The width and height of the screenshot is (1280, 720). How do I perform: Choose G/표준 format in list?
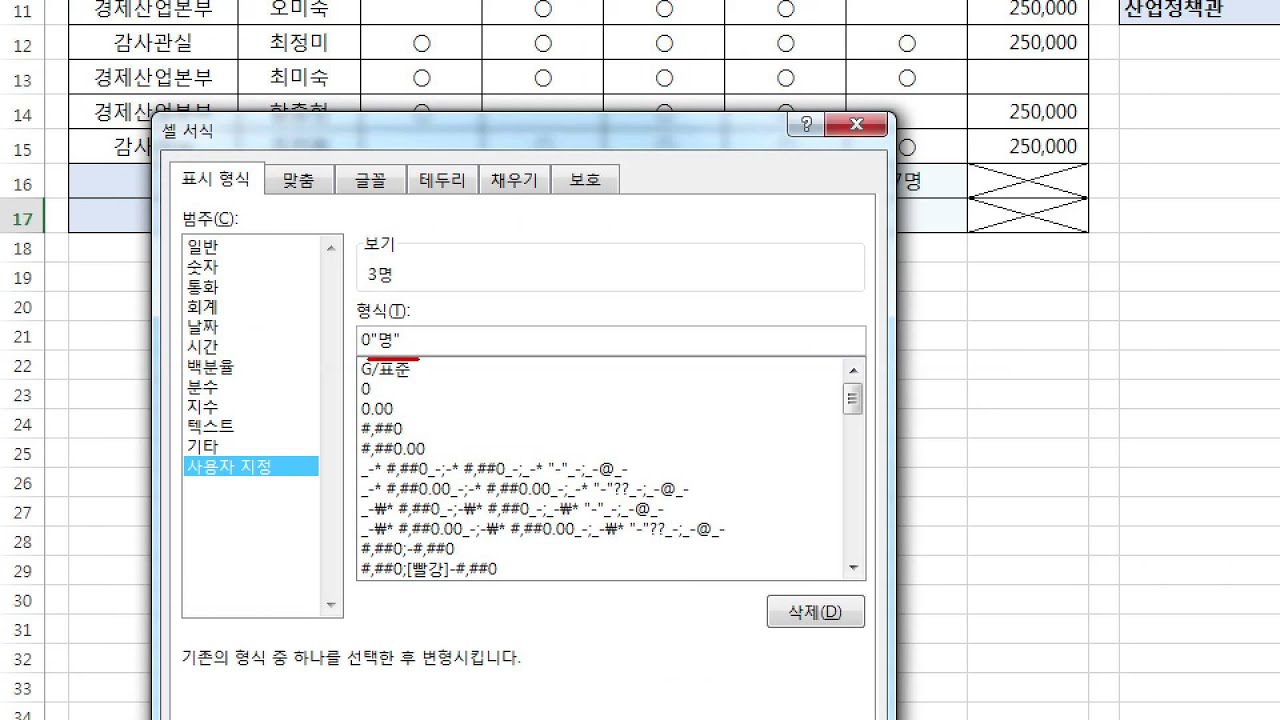coord(600,369)
